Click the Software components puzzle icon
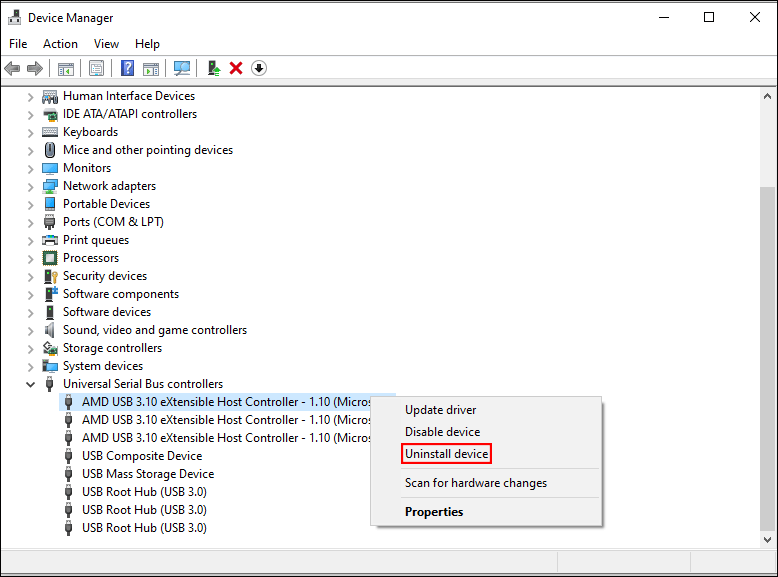The image size is (778, 577). tap(51, 294)
